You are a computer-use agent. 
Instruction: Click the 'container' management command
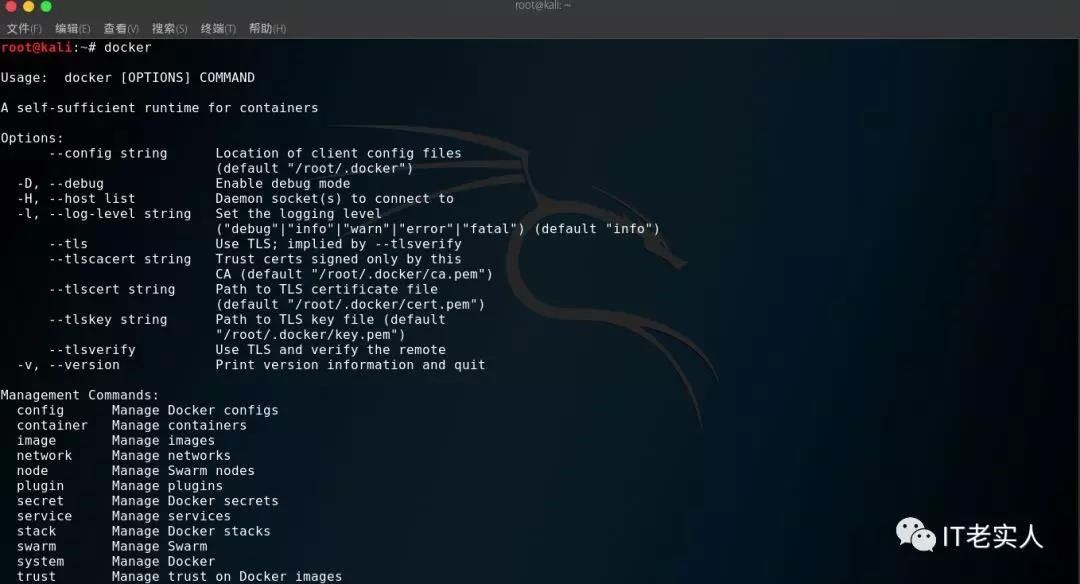pos(52,426)
